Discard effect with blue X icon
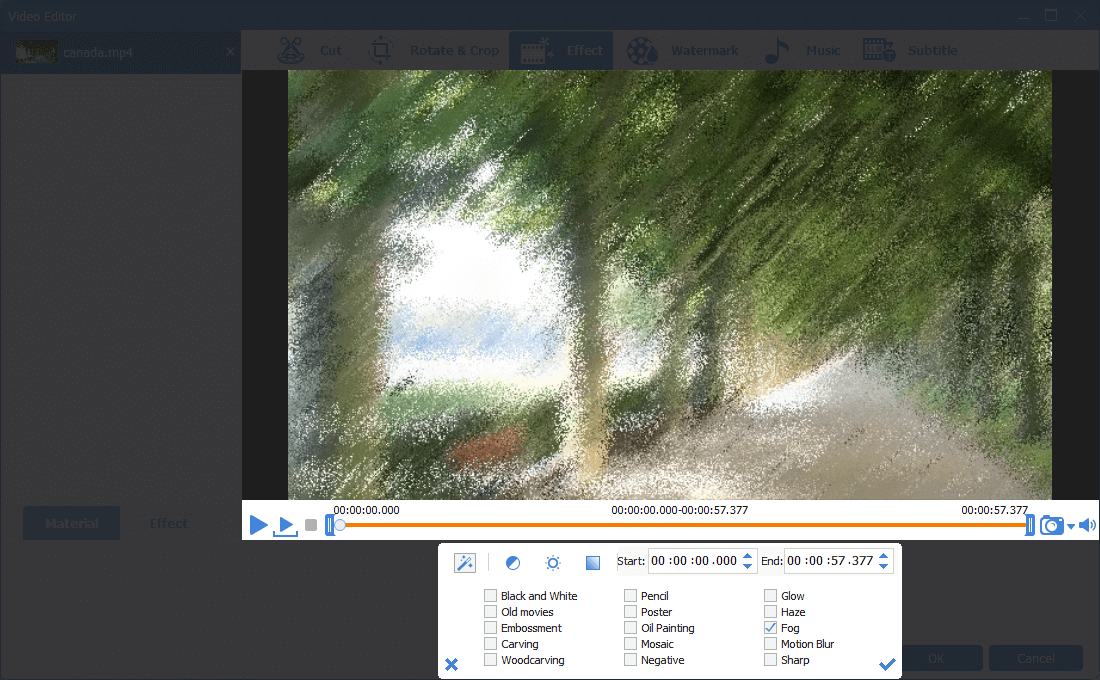The width and height of the screenshot is (1100, 680). pyautogui.click(x=451, y=664)
